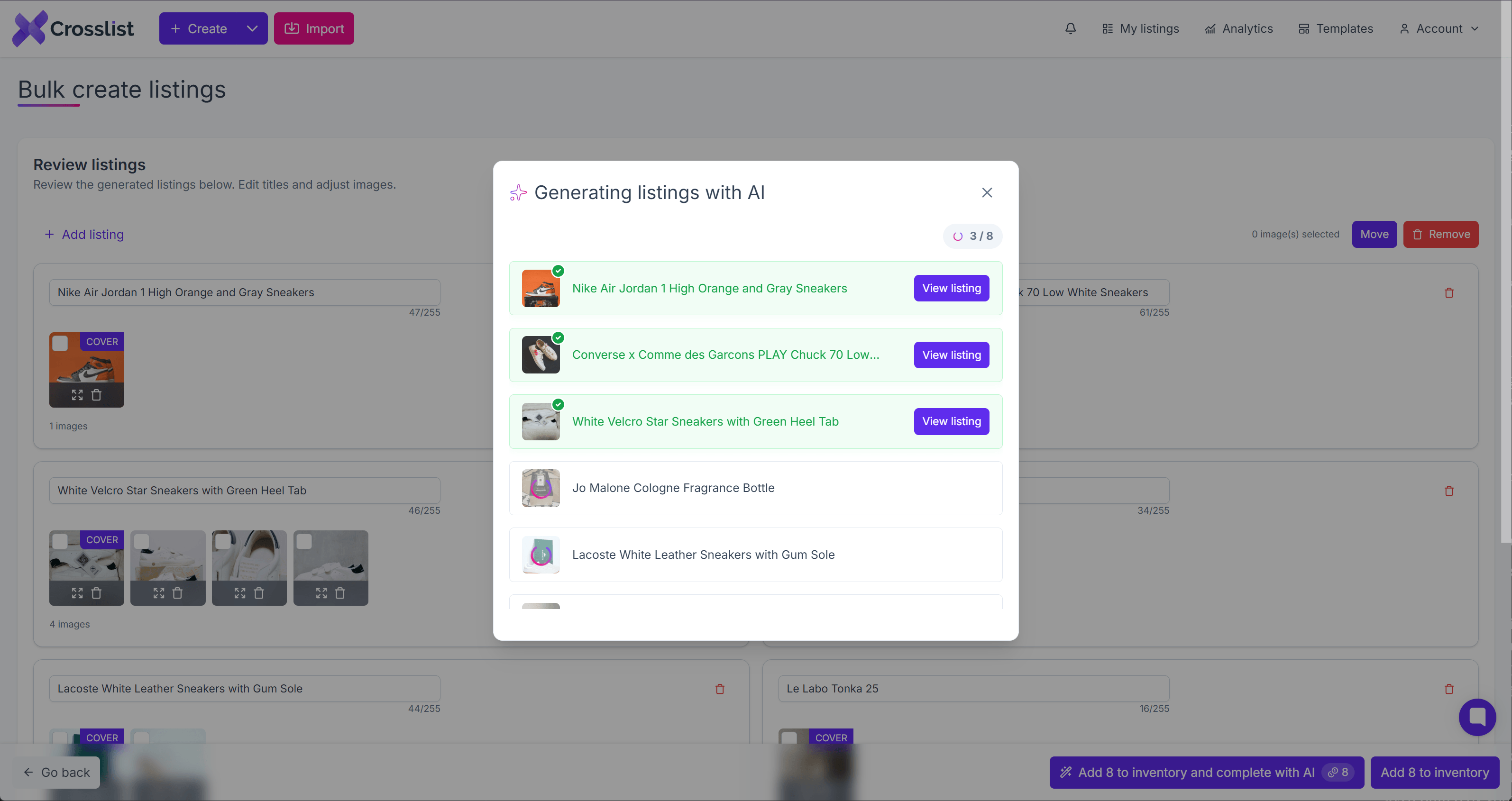
Task: Check the Lacoste cover image checkbox
Action: [x=60, y=737]
